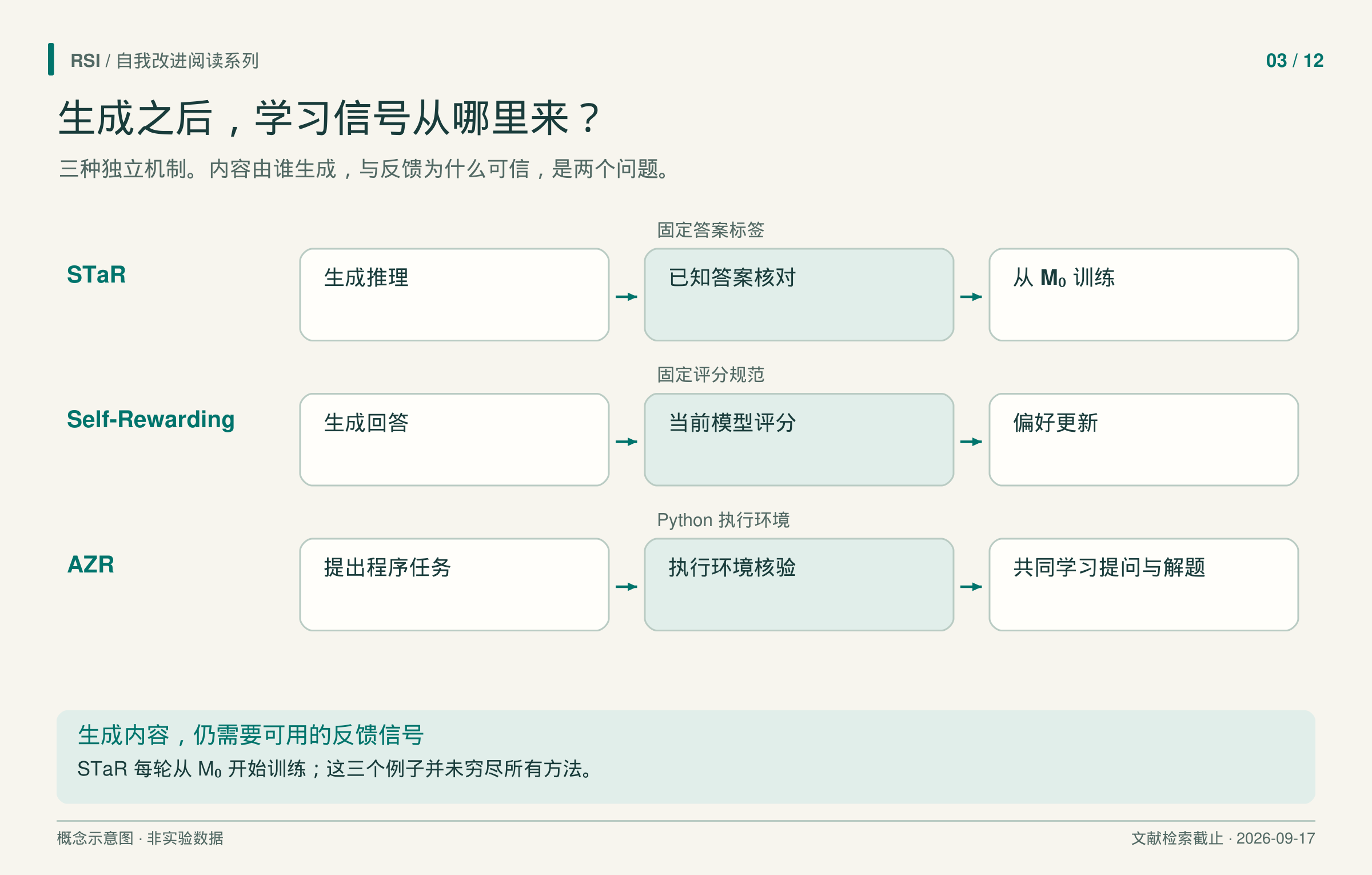
Task: Click the arrow between 当前模型评分 and 偏好更新
Action: point(971,442)
